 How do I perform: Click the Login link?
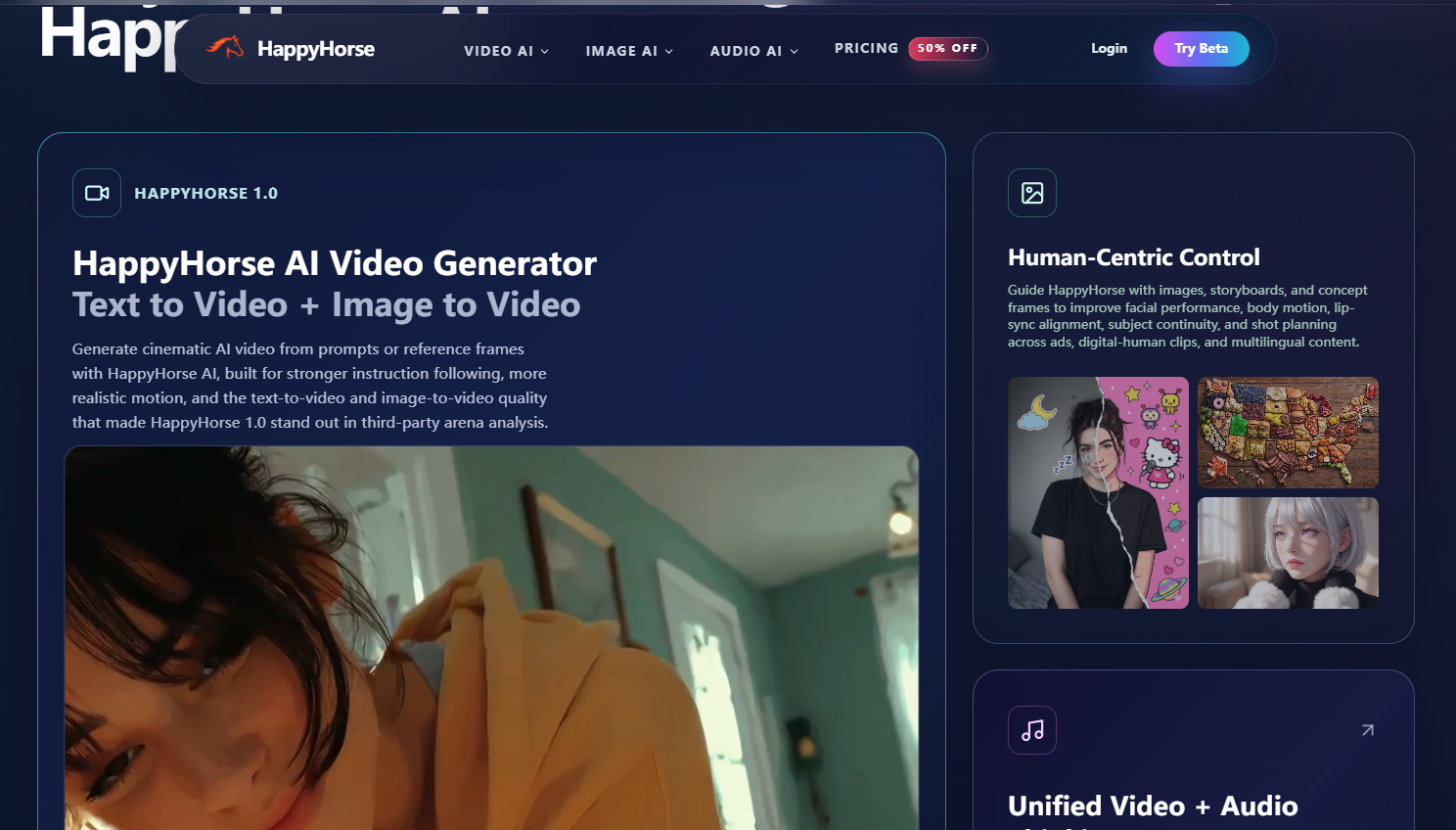click(x=1109, y=49)
